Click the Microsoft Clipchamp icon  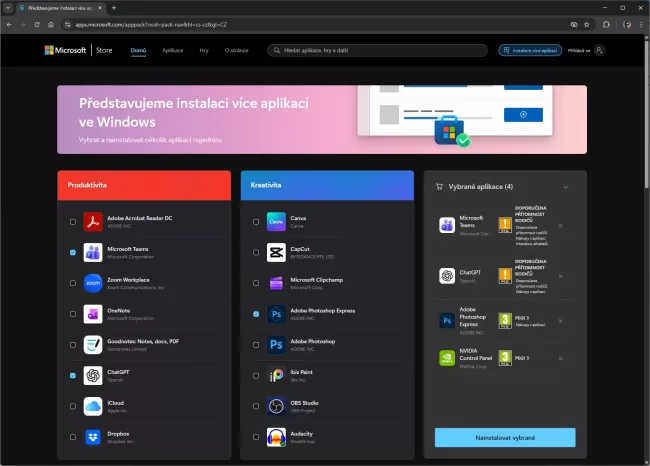276,283
